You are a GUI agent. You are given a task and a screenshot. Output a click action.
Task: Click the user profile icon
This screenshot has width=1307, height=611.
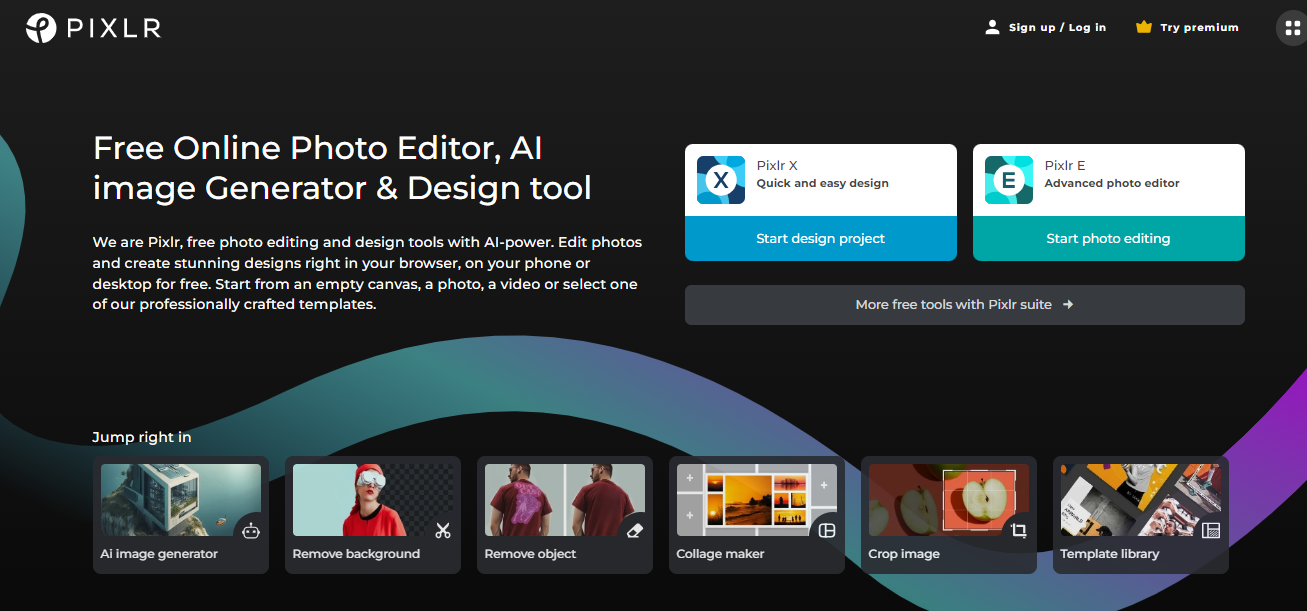pyautogui.click(x=992, y=27)
